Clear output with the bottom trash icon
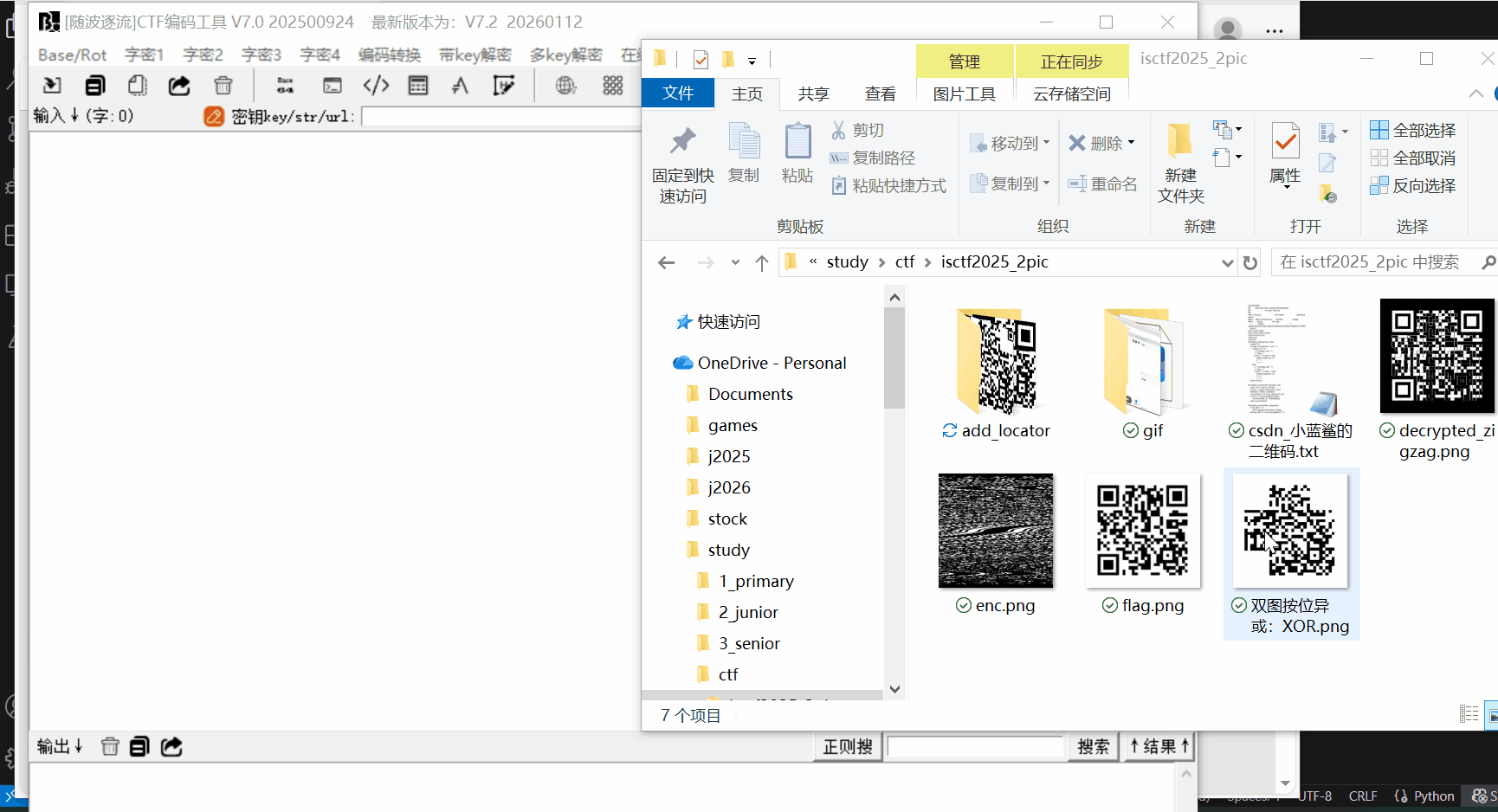This screenshot has height=812, width=1498. (x=110, y=746)
